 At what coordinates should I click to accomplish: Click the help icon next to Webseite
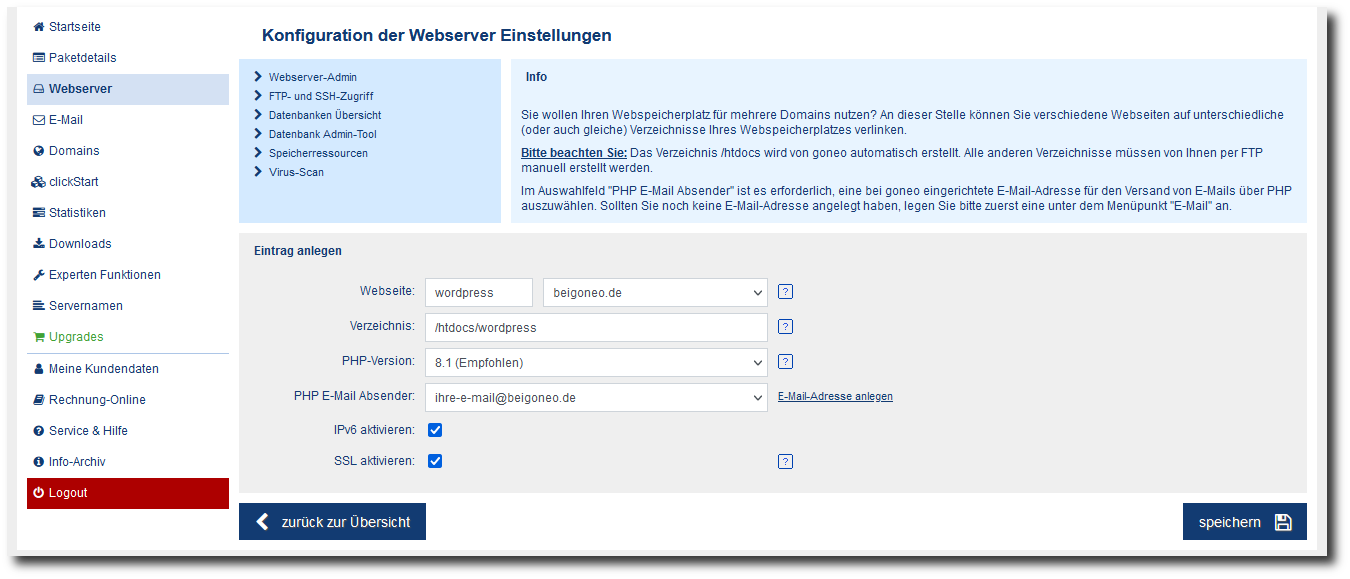tap(785, 292)
